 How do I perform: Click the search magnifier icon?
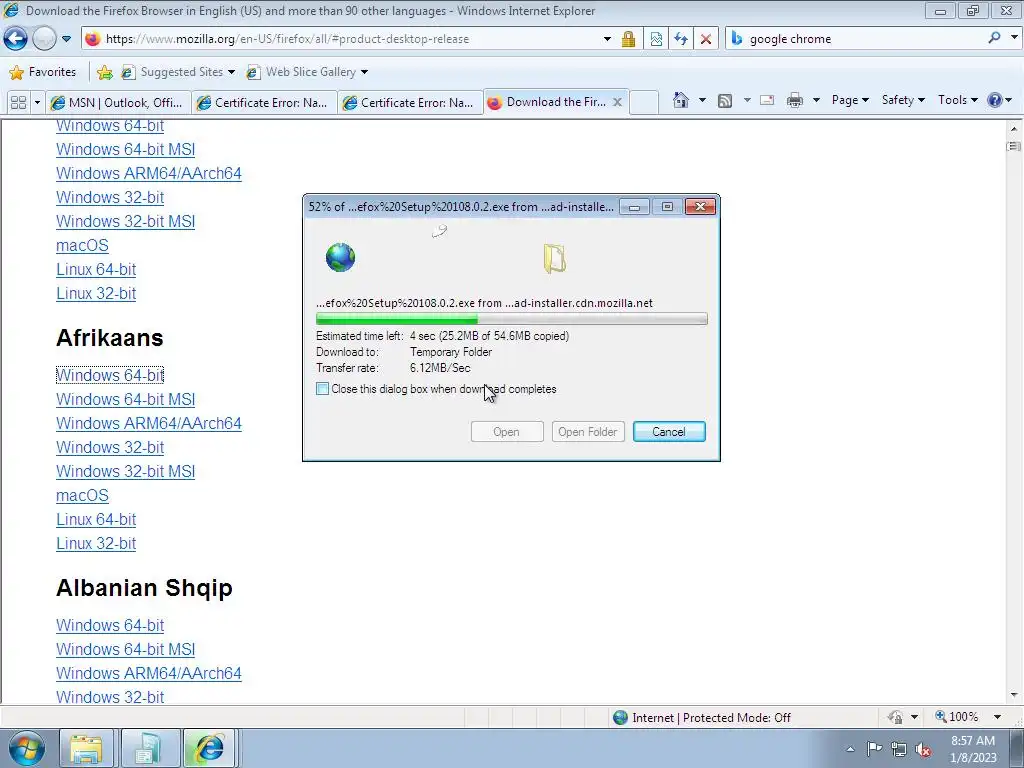(x=995, y=38)
